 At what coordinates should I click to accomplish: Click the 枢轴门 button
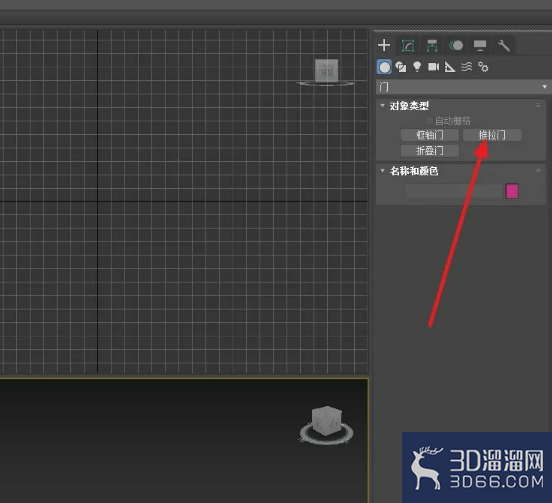click(x=429, y=135)
